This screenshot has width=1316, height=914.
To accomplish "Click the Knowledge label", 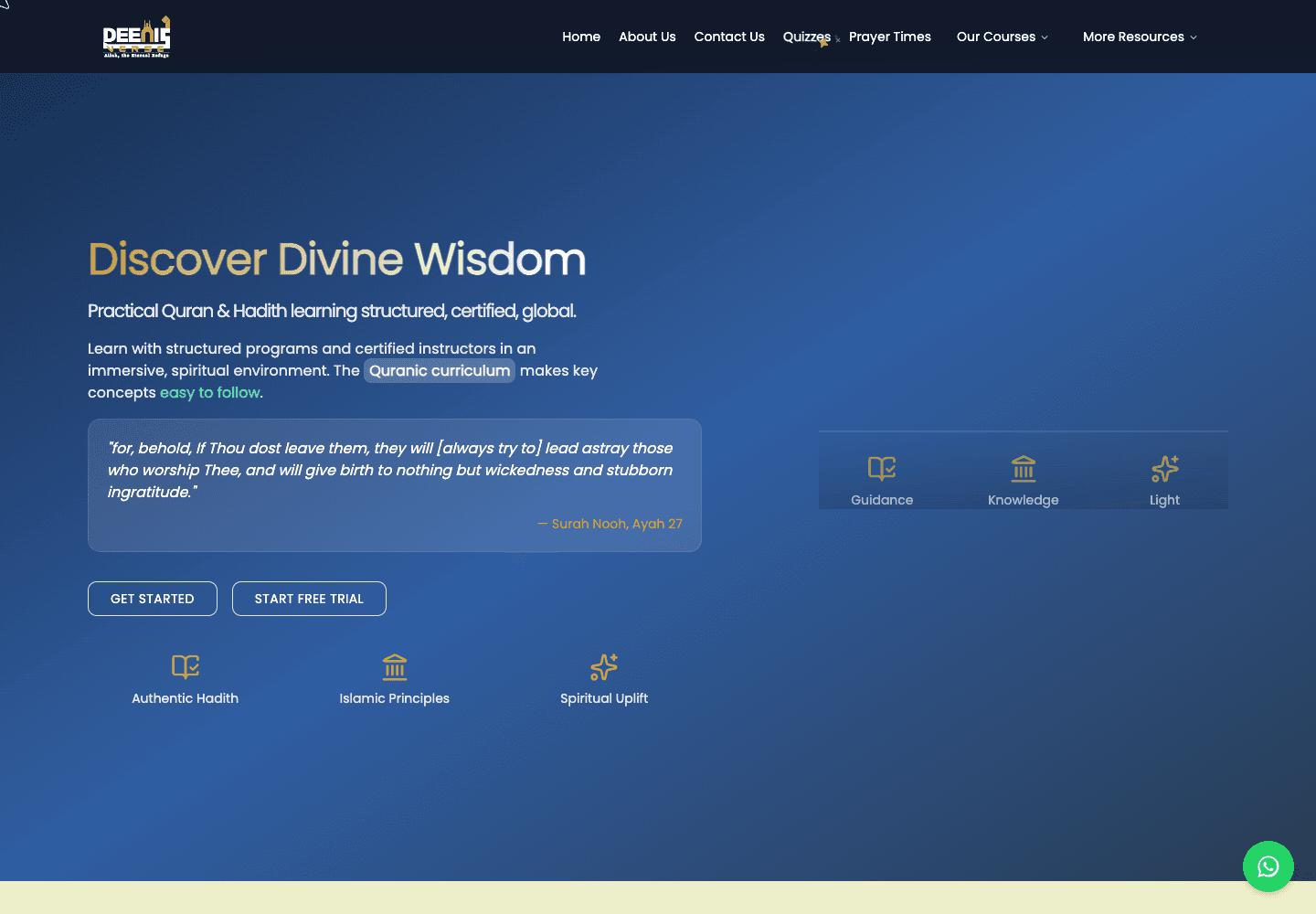I will point(1024,500).
